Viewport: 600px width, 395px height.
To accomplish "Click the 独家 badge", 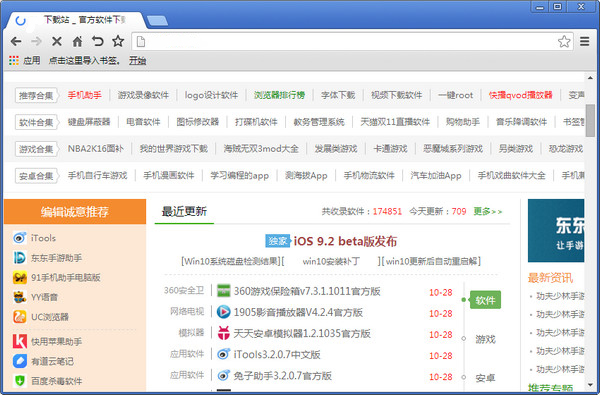I will tap(277, 241).
